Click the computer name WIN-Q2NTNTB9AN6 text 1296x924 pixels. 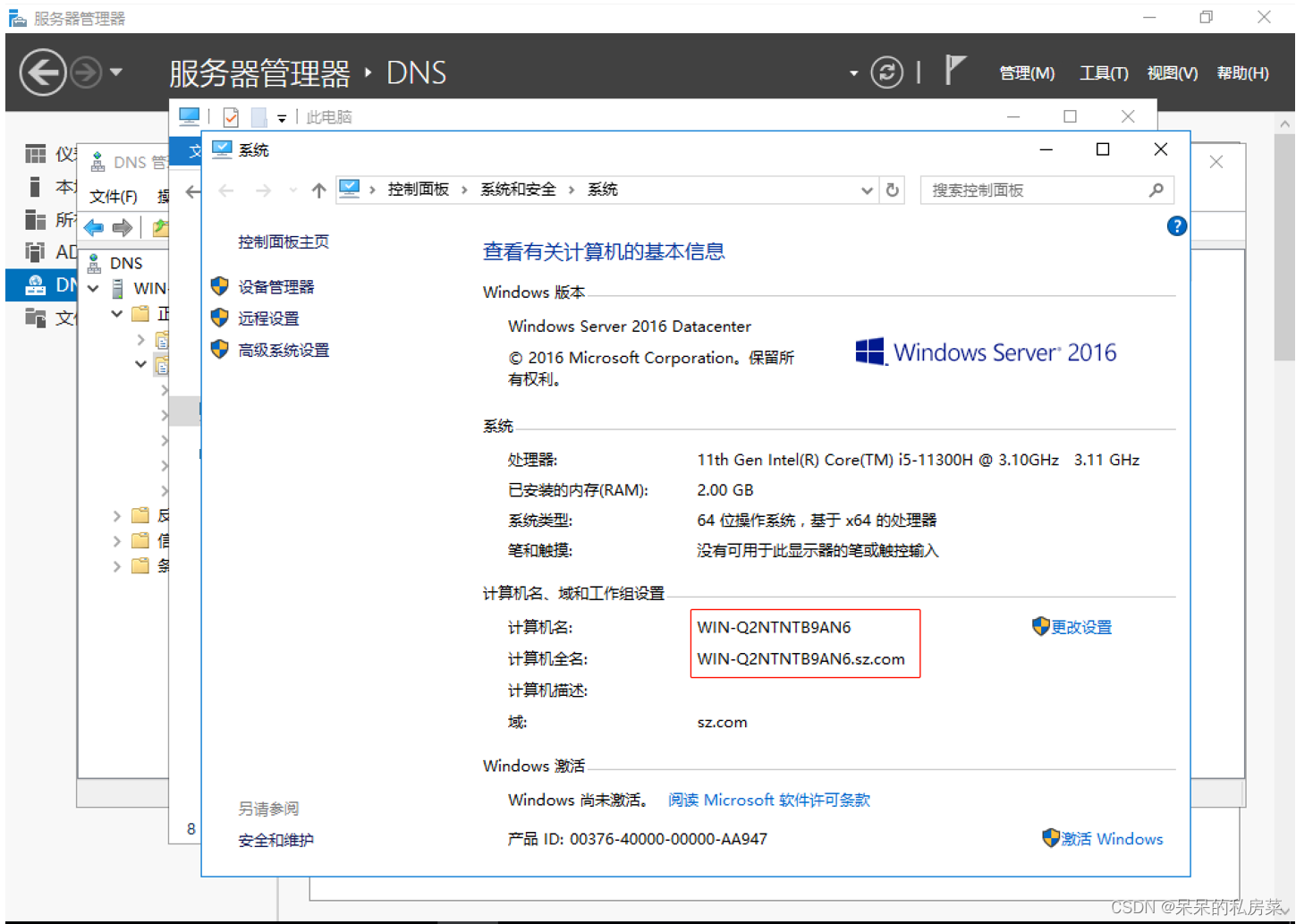774,627
